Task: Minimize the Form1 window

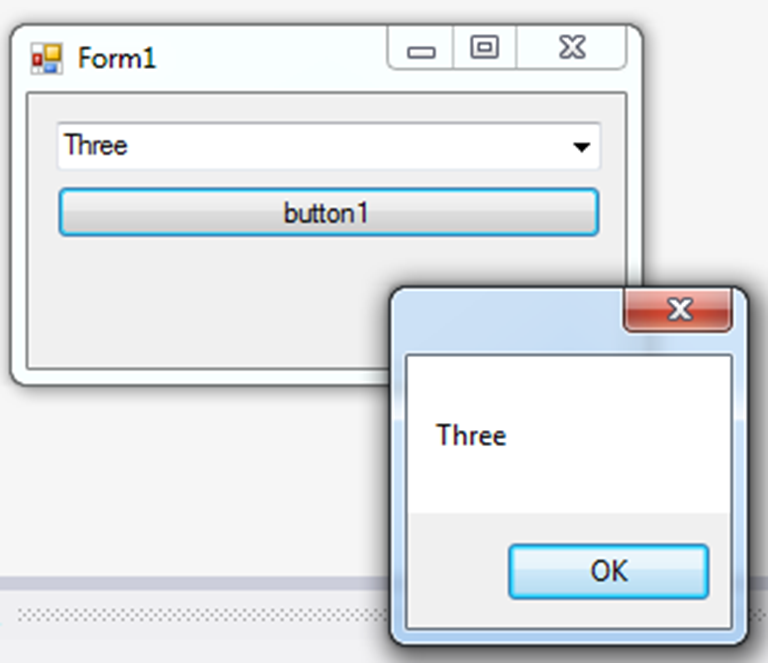Action: point(421,47)
